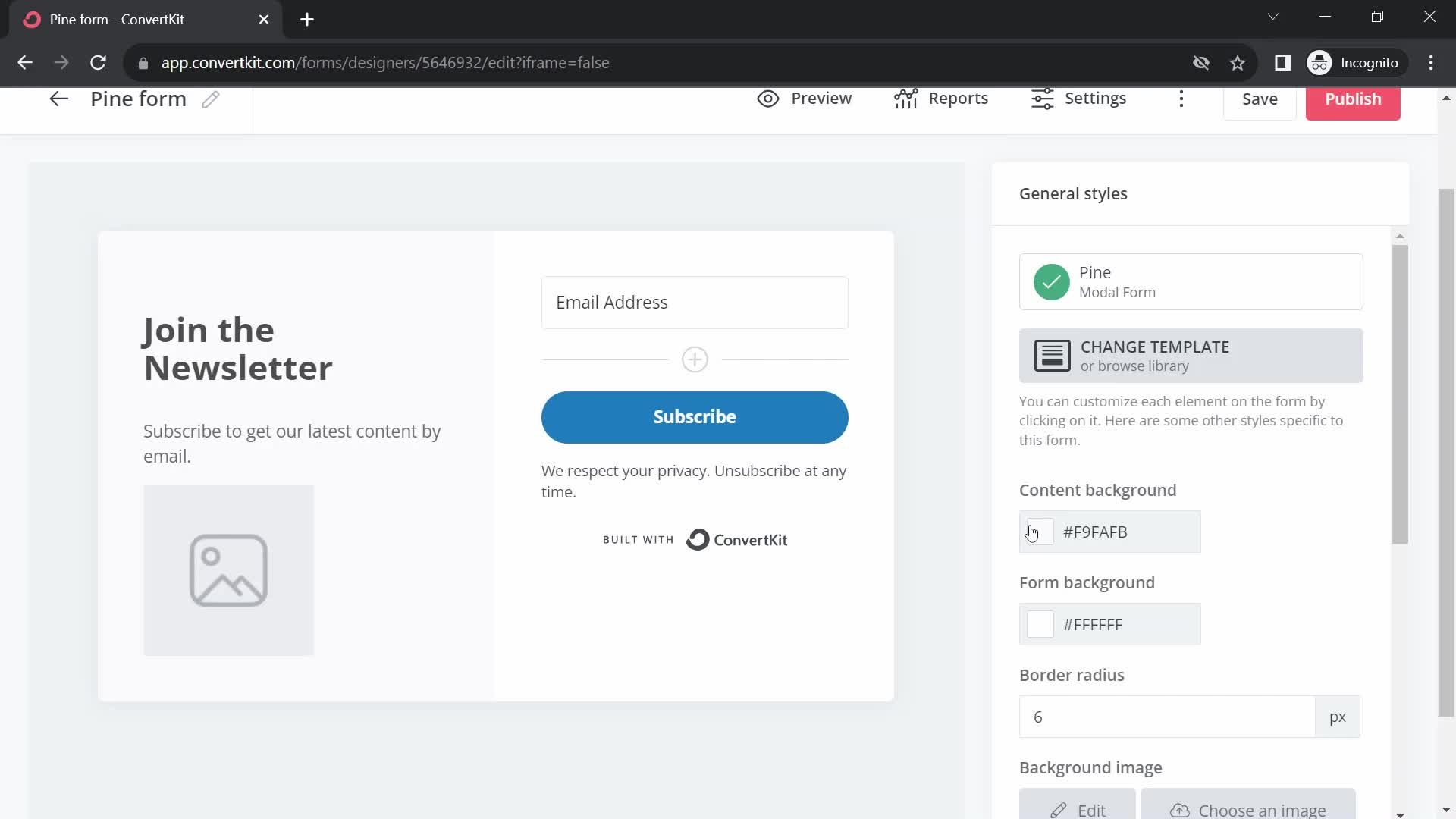Save the current form changes
Image resolution: width=1456 pixels, height=819 pixels.
(1259, 98)
